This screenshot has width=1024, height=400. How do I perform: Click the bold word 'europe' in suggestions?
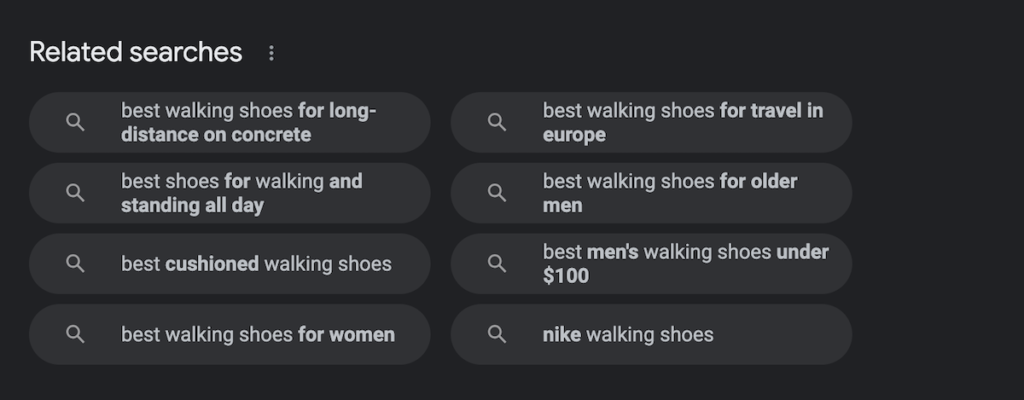(x=574, y=135)
